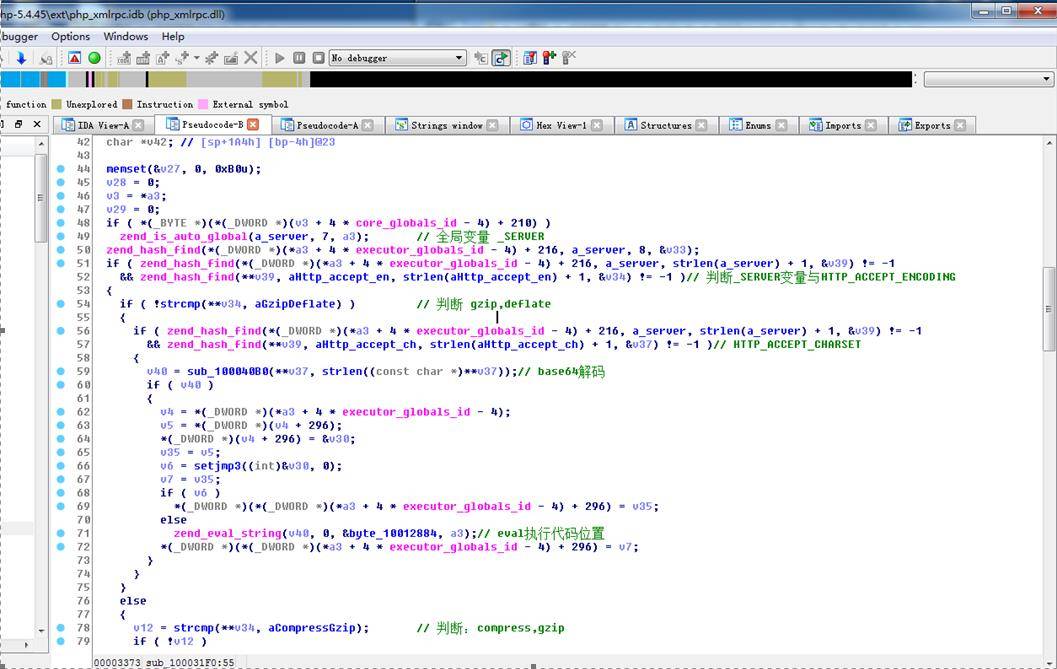Toggle breakpoint dot on line 50
1057x669 pixels.
coord(61,250)
